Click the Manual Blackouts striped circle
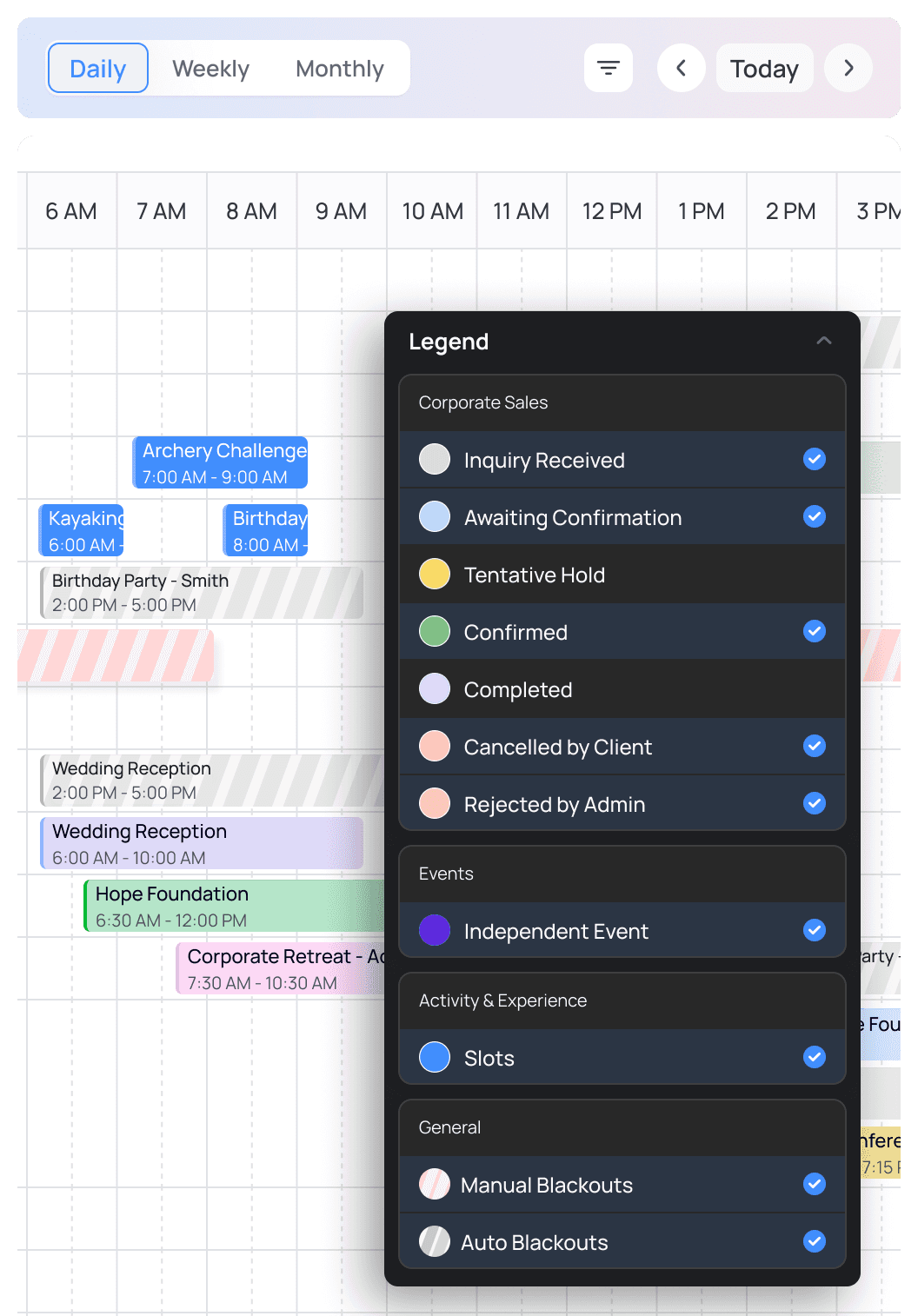 (x=434, y=1184)
